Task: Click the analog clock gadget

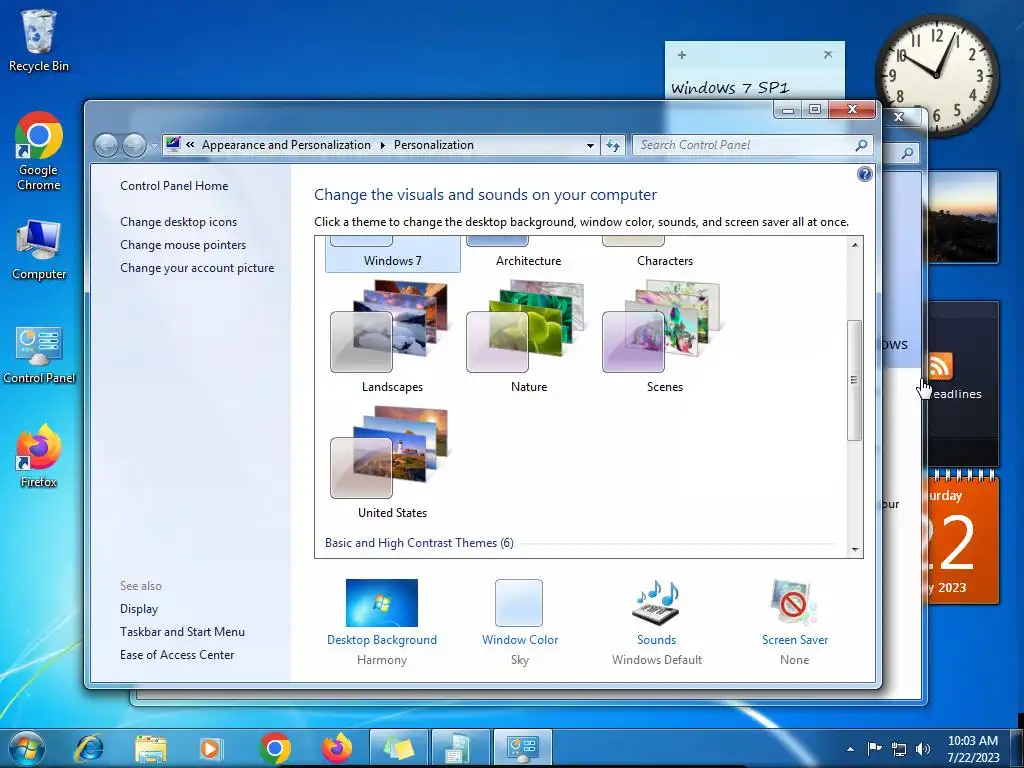Action: coord(936,74)
